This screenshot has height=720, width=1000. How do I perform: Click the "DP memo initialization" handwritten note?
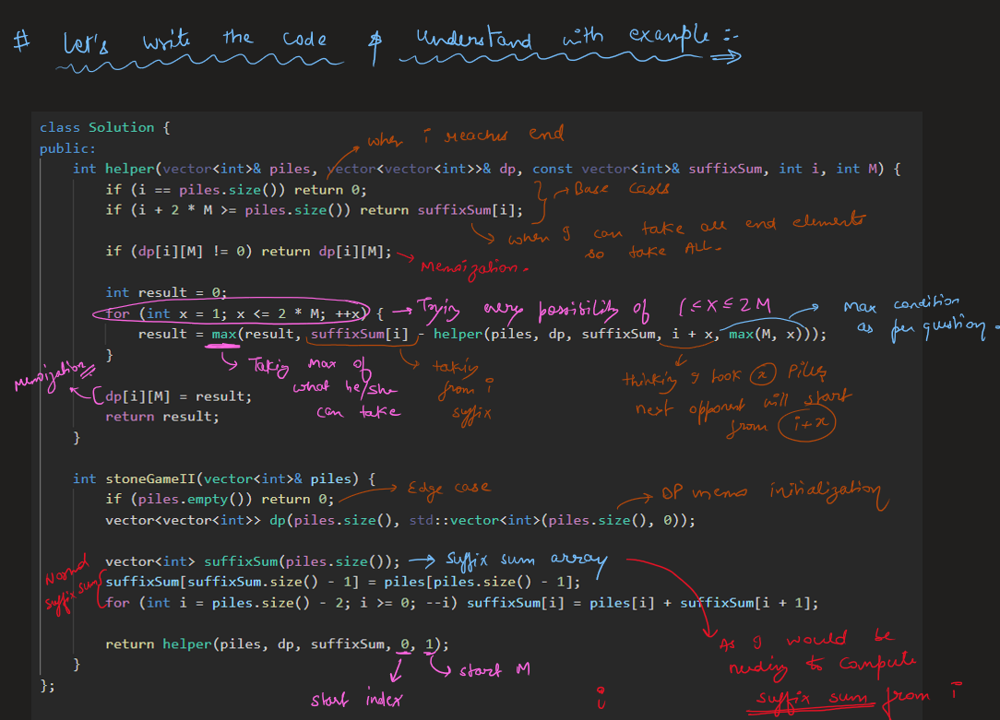pyautogui.click(x=770, y=492)
